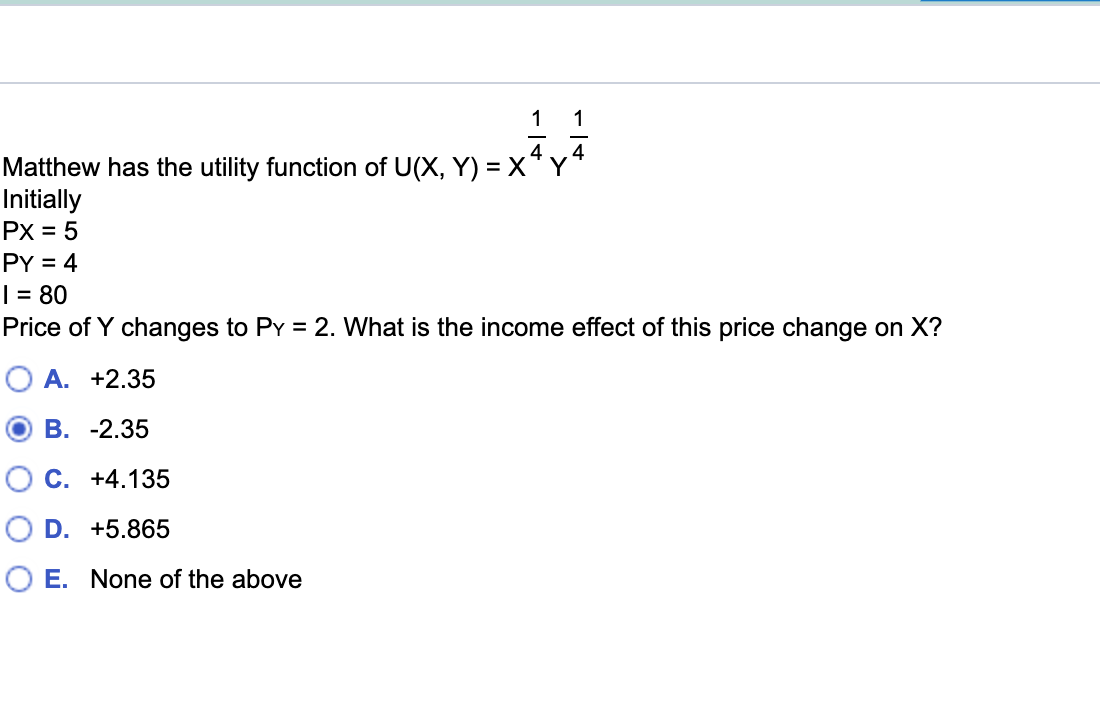Click the +2.35 answer text
The width and height of the screenshot is (1100, 704).
(x=122, y=379)
